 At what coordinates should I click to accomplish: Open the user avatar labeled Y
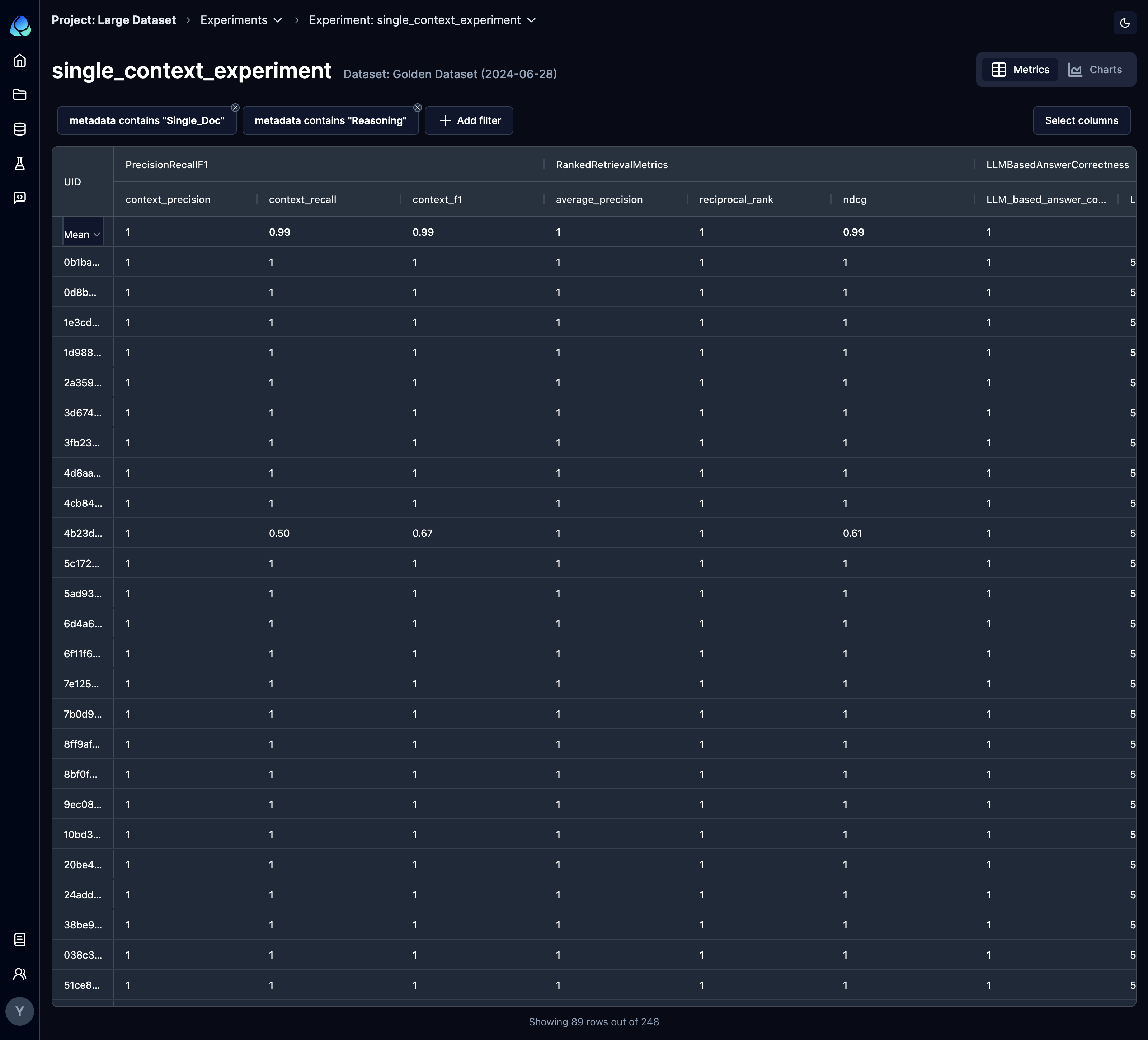20,1012
